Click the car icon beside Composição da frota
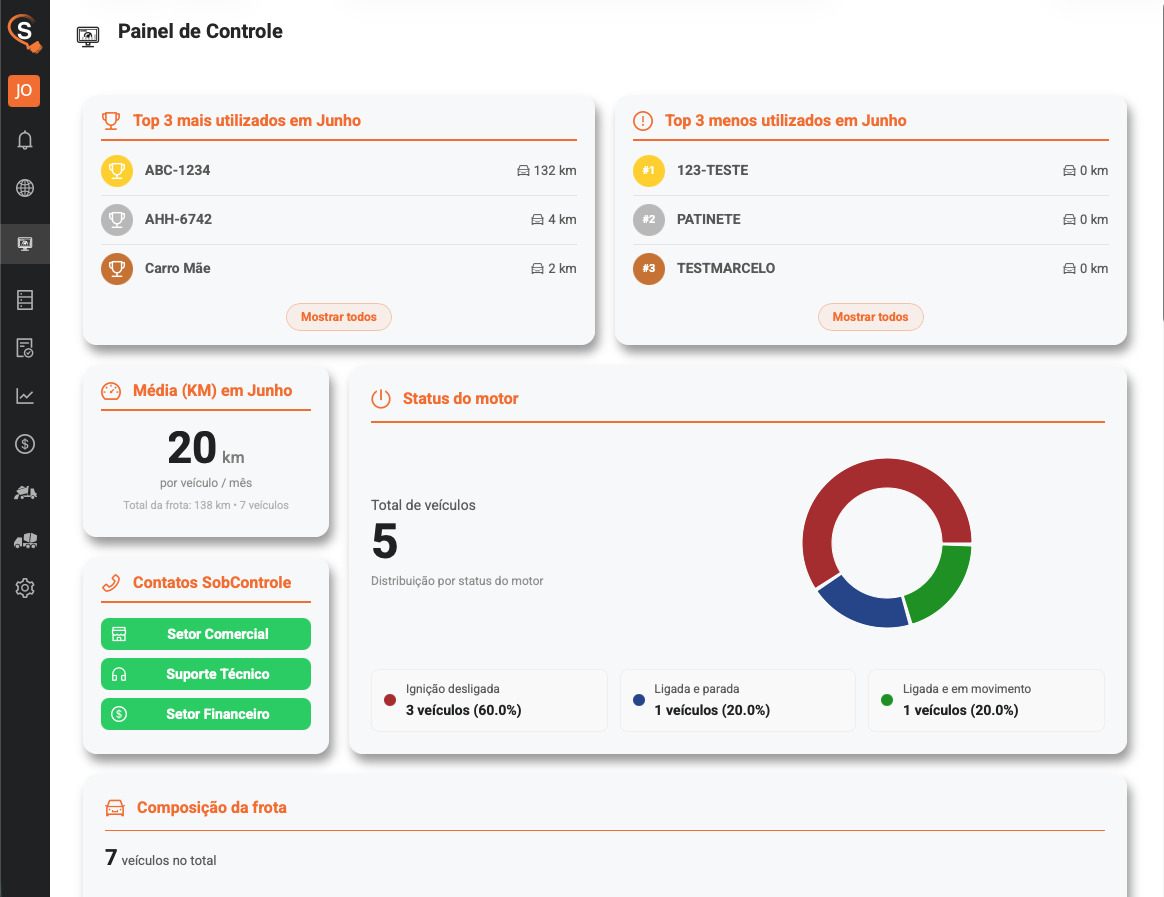The image size is (1164, 897). 115,808
